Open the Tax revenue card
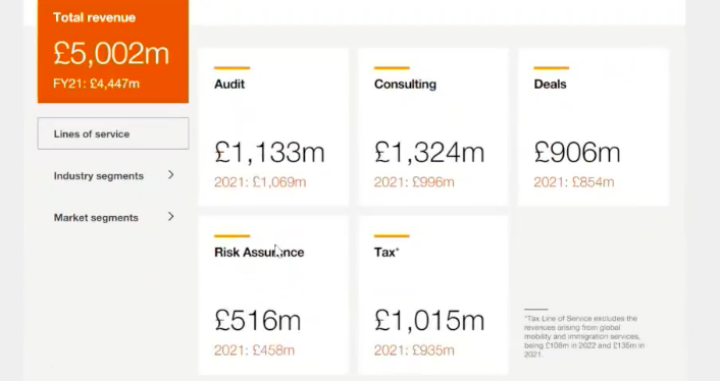This screenshot has height=382, width=720. tap(433, 295)
